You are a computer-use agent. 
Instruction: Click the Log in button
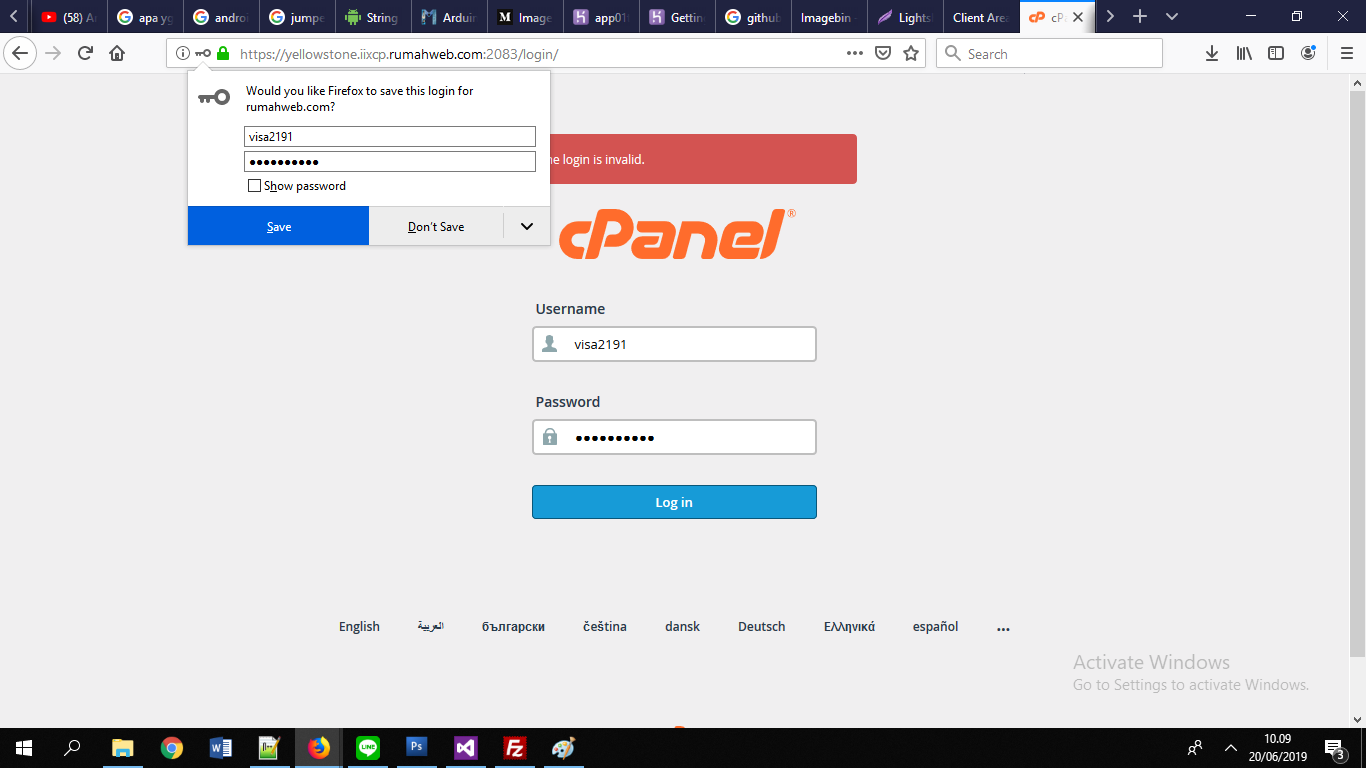[x=674, y=502]
